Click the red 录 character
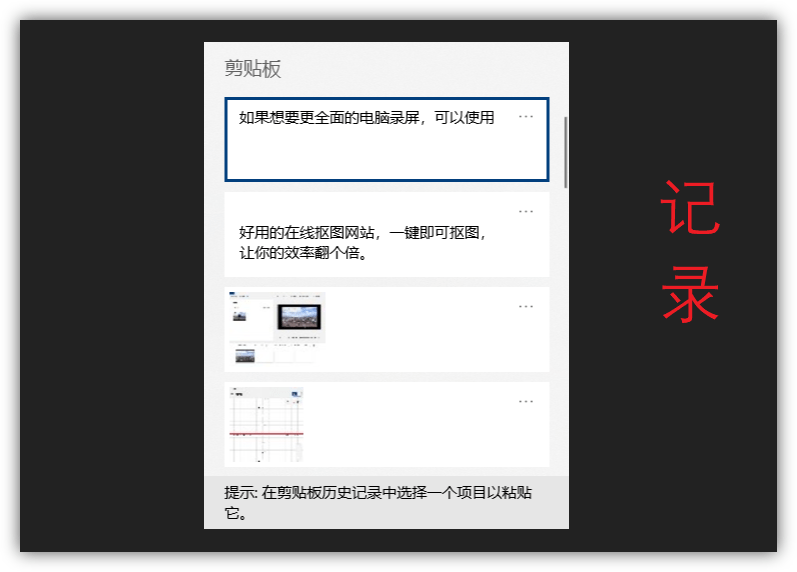This screenshot has width=797, height=572. coord(690,294)
